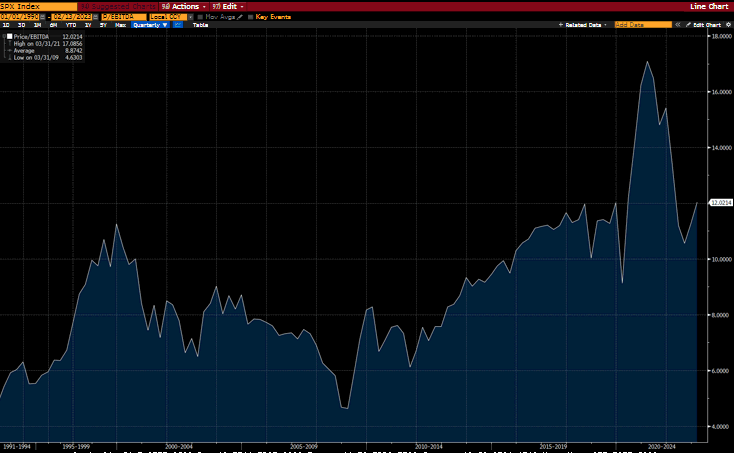Click the 16.0000 y-axis label
This screenshot has width=734, height=453.
(722, 92)
